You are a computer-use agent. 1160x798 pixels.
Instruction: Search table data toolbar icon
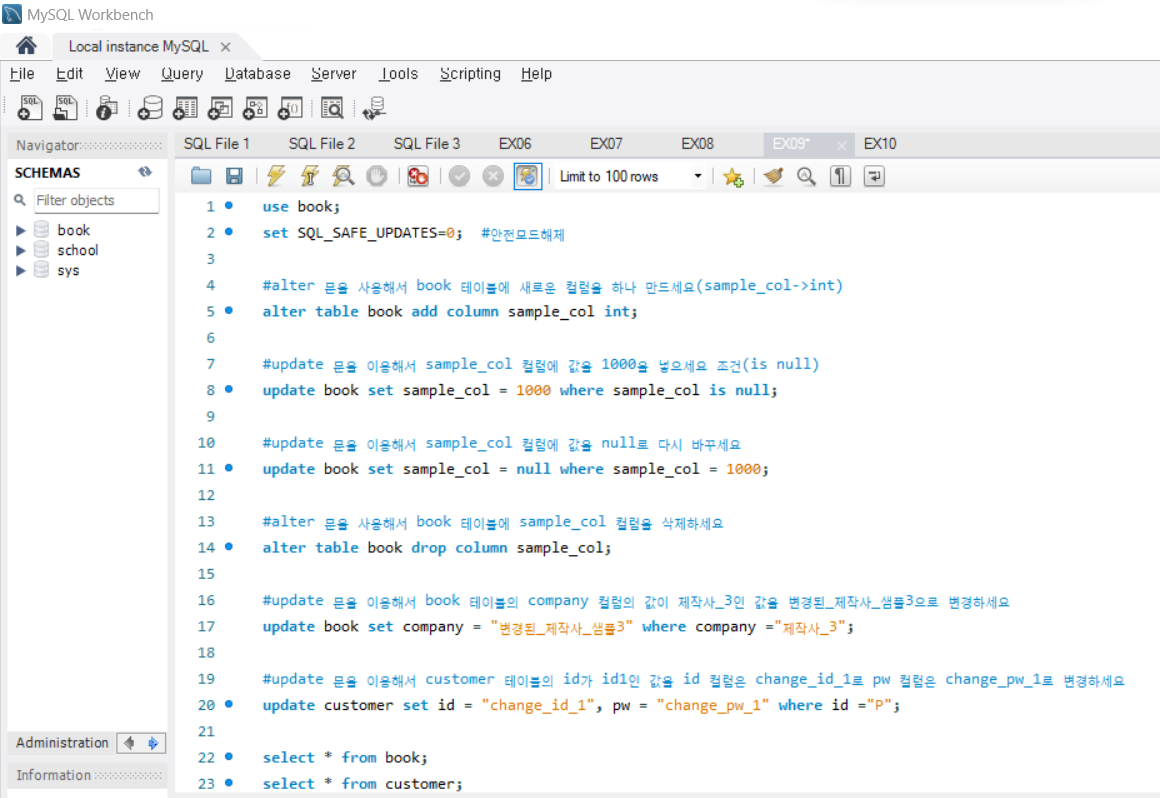(x=332, y=108)
